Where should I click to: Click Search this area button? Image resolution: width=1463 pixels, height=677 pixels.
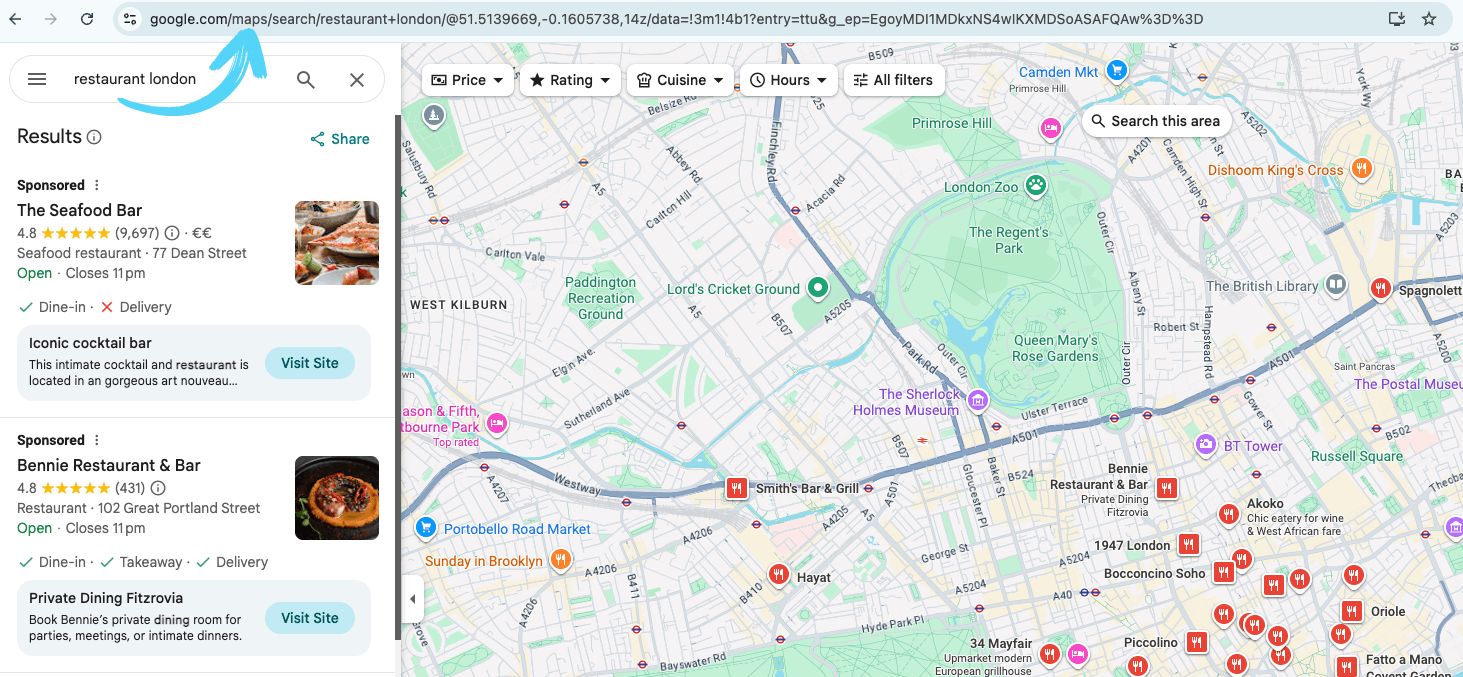click(x=1155, y=121)
